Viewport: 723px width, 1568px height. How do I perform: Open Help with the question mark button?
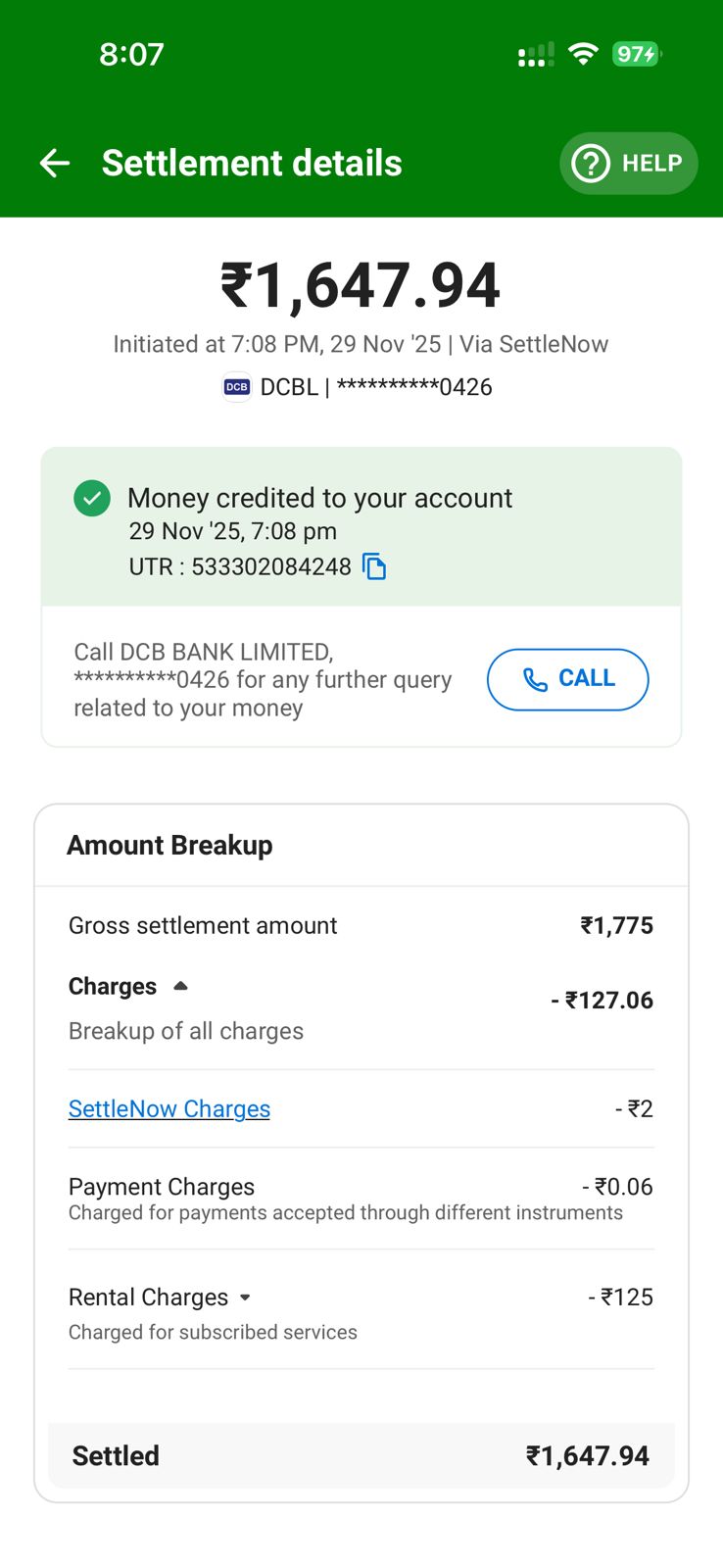628,163
